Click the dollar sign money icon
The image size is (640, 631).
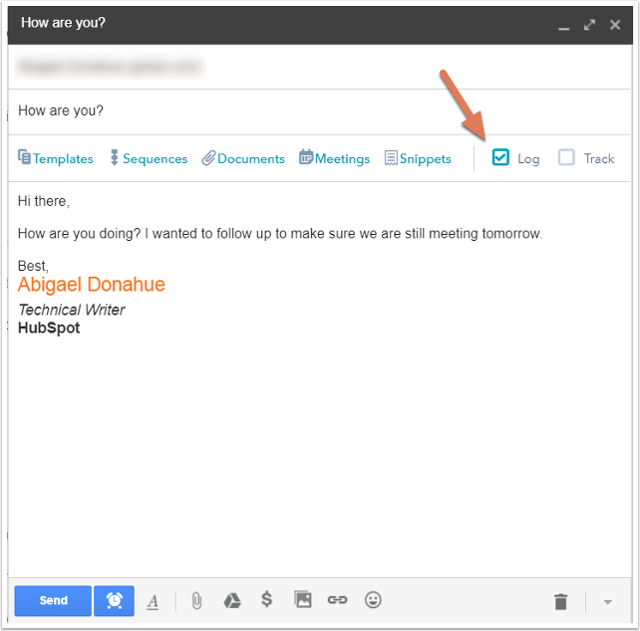point(266,600)
